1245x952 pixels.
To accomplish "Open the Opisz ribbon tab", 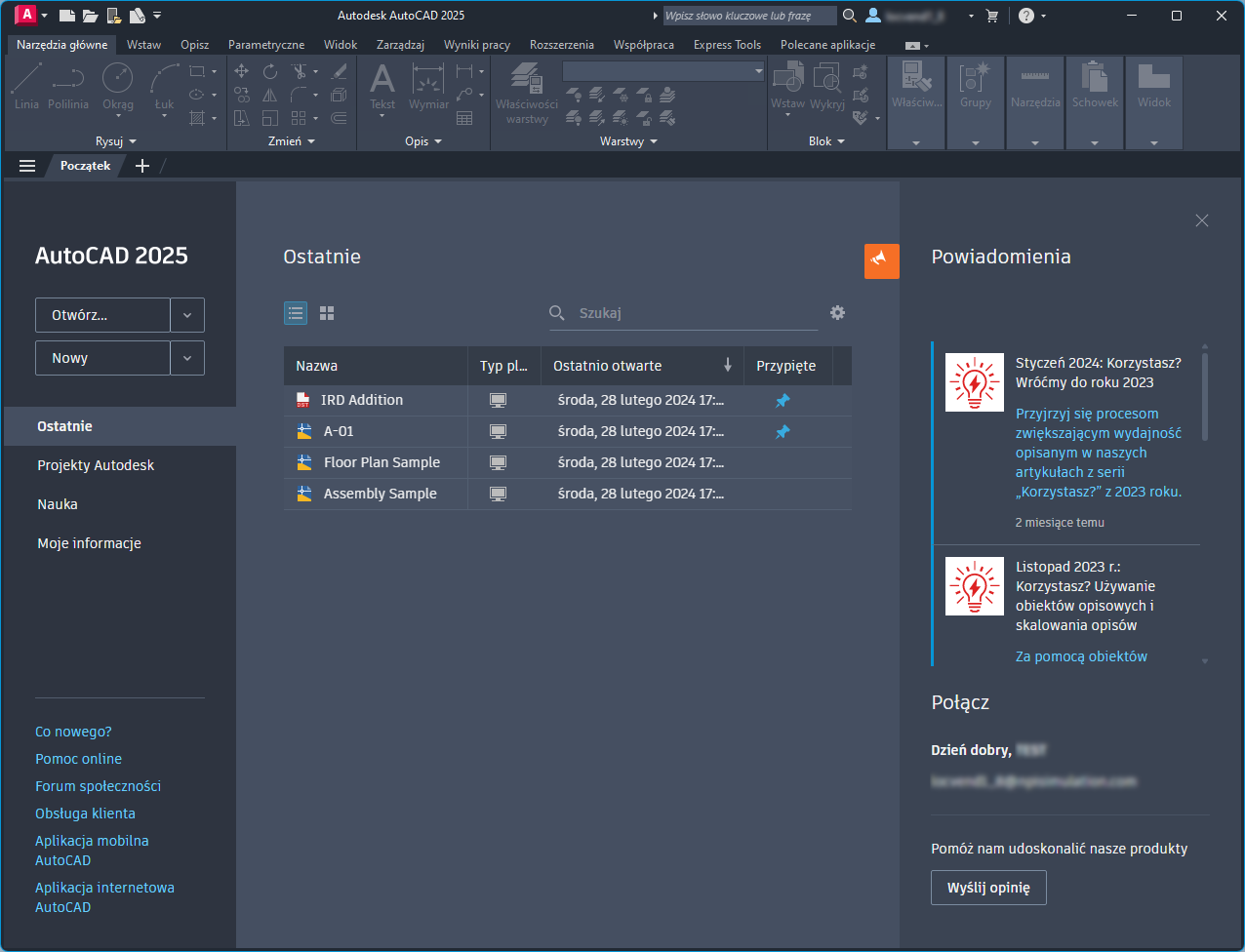I will pyautogui.click(x=195, y=45).
